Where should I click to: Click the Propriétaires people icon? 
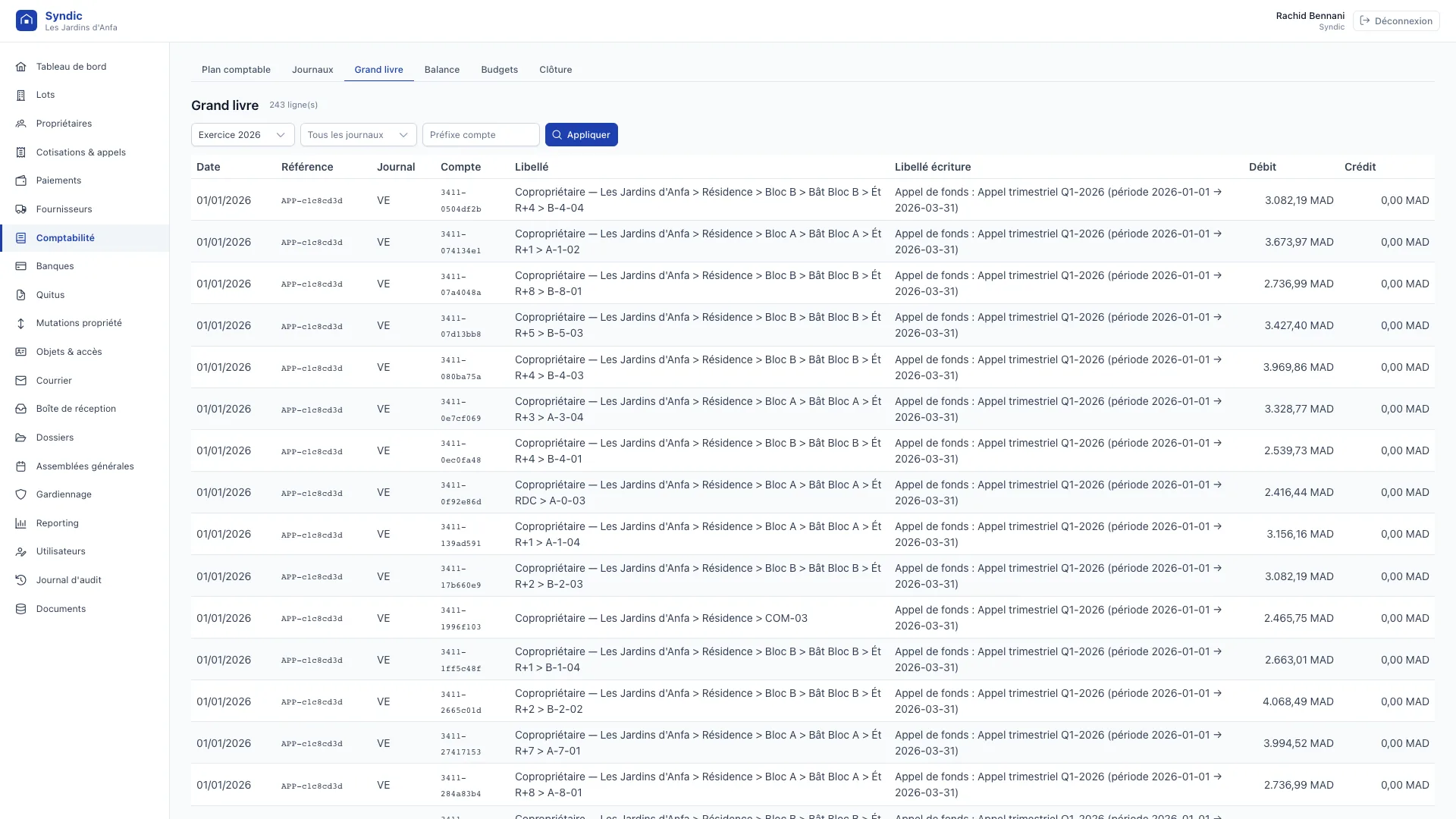[x=21, y=124]
